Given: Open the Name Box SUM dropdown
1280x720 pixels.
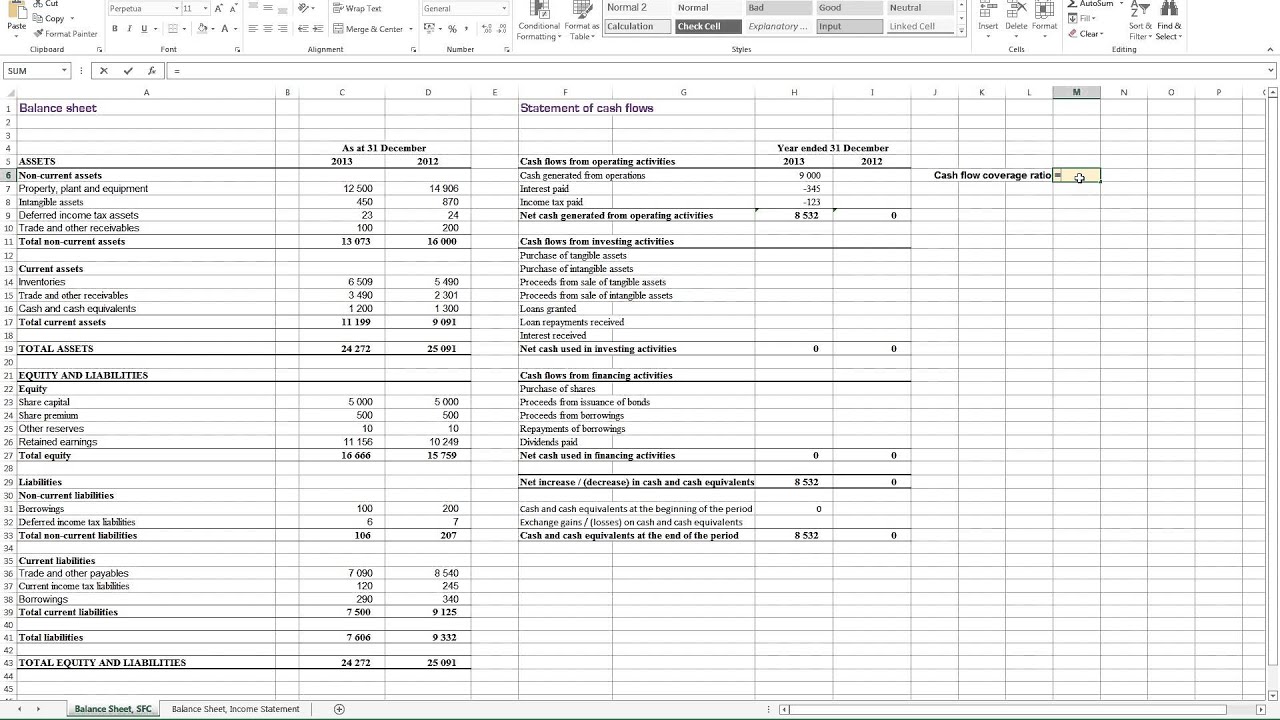Looking at the screenshot, I should (64, 71).
